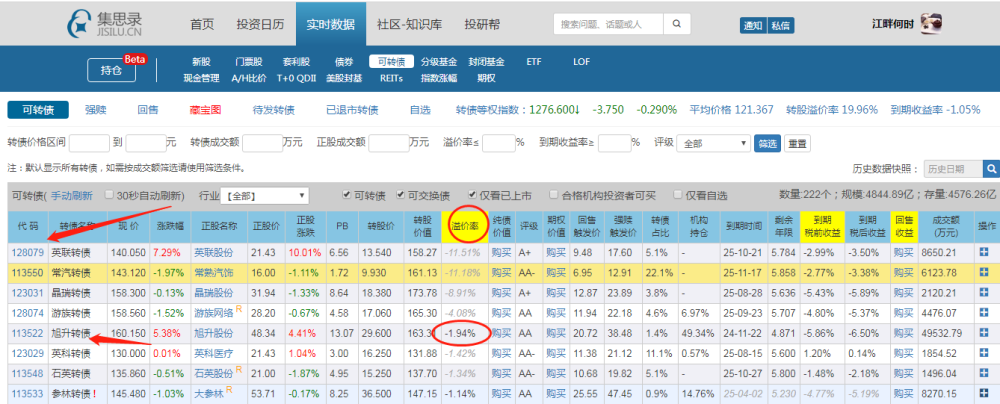
Task: Open the 英科医疗 stock link
Action: [x=214, y=352]
